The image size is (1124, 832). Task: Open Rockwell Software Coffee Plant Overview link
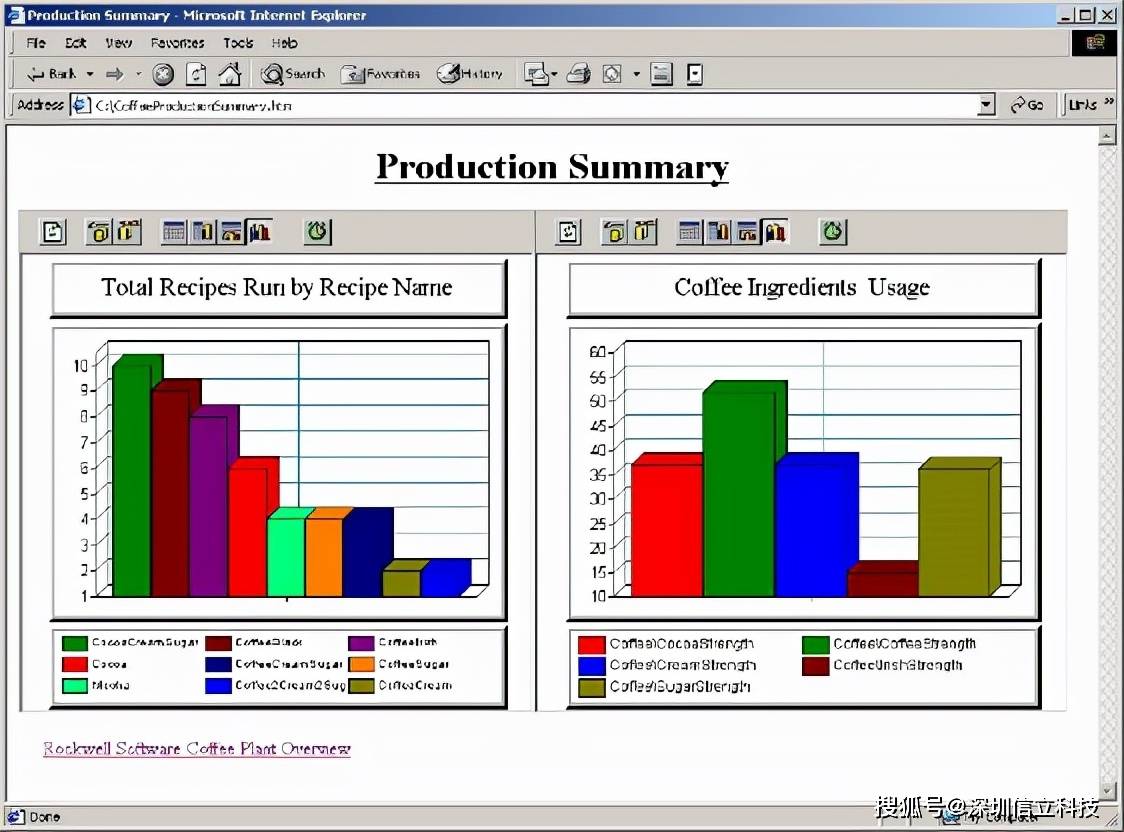tap(197, 749)
